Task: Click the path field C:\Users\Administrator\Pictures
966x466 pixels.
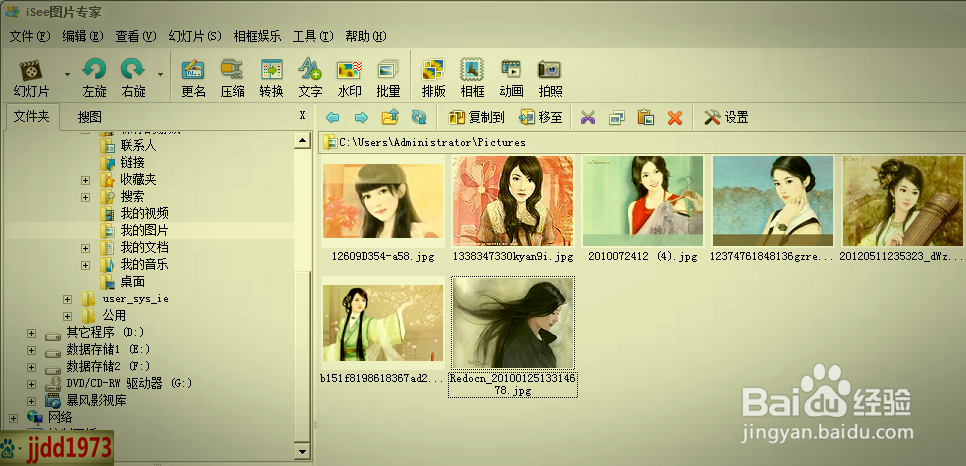Action: coord(642,142)
